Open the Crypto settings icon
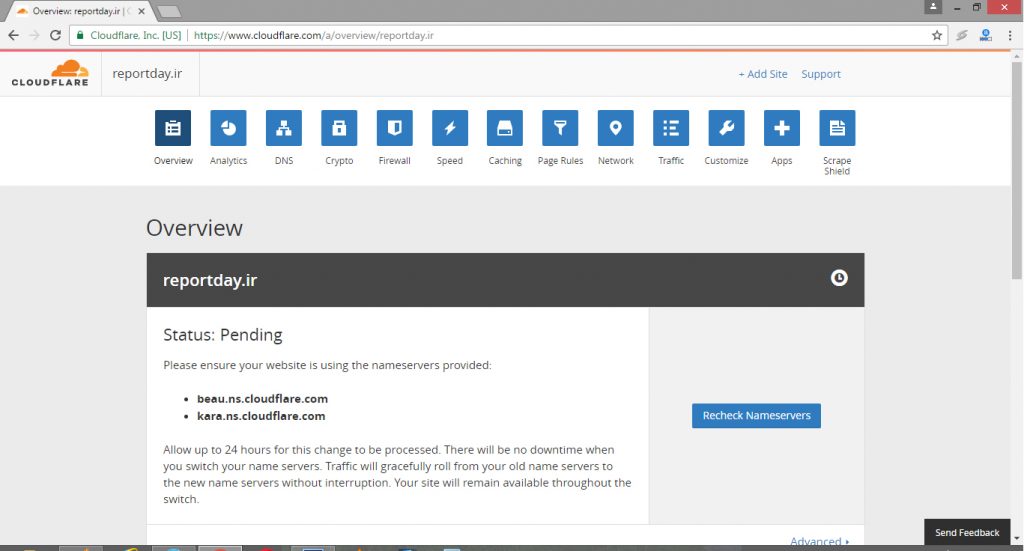The image size is (1024, 551). click(x=339, y=128)
